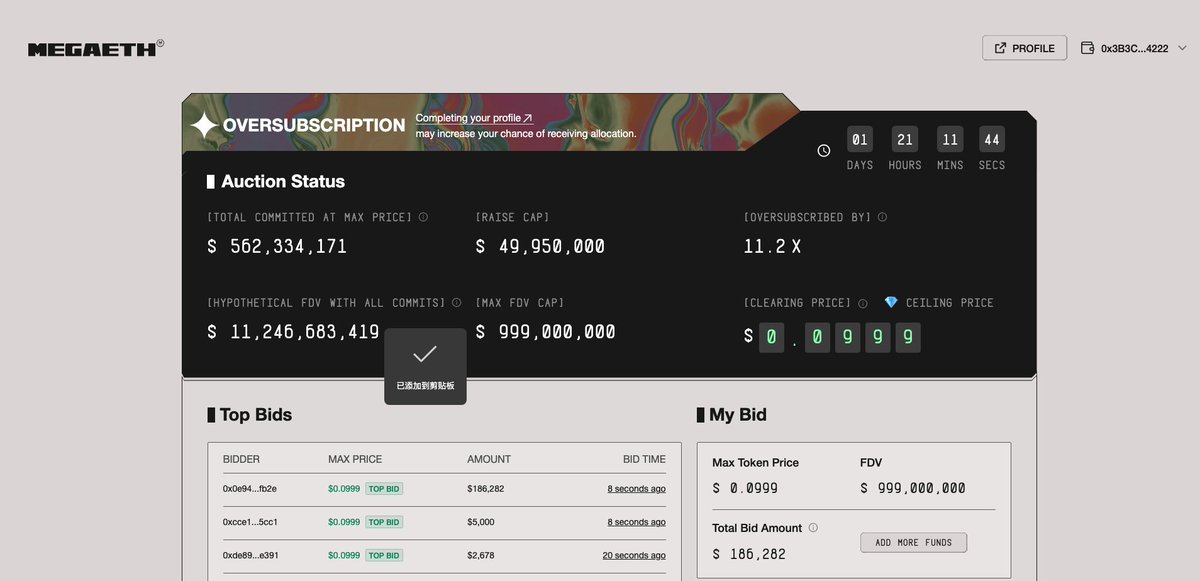Viewport: 1200px width, 581px height.
Task: Click the ADD MORE FUNDS button
Action: [913, 543]
